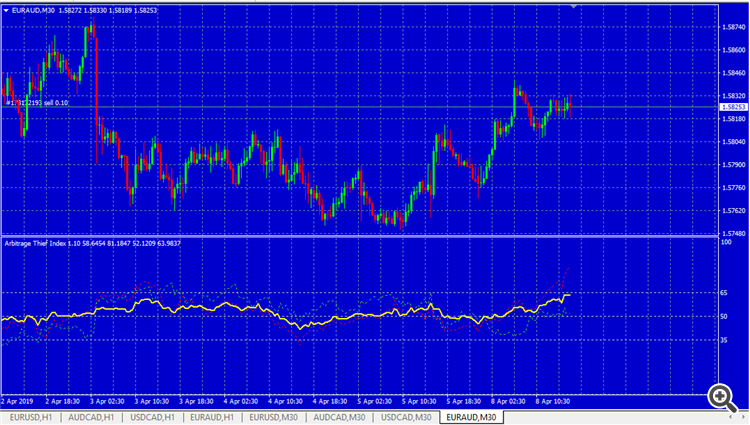750x425 pixels.
Task: Click price scale value 1.57620
Action: [734, 210]
